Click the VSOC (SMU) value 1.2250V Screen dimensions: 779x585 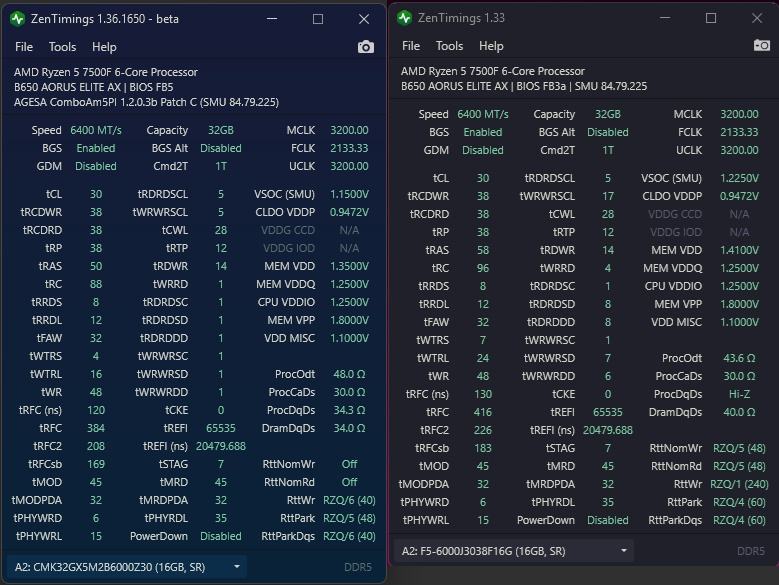(739, 178)
